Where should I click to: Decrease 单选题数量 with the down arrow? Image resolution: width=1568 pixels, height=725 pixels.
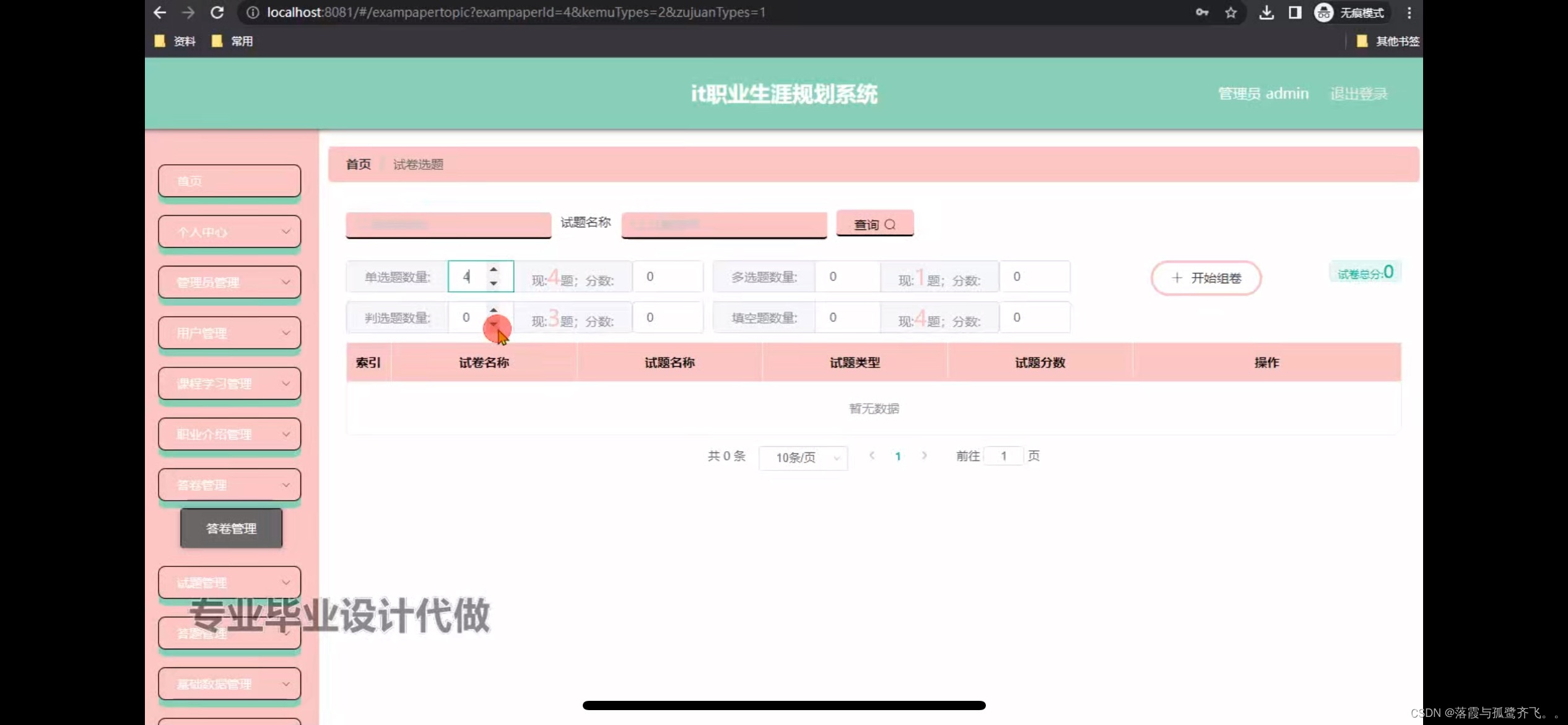point(494,283)
